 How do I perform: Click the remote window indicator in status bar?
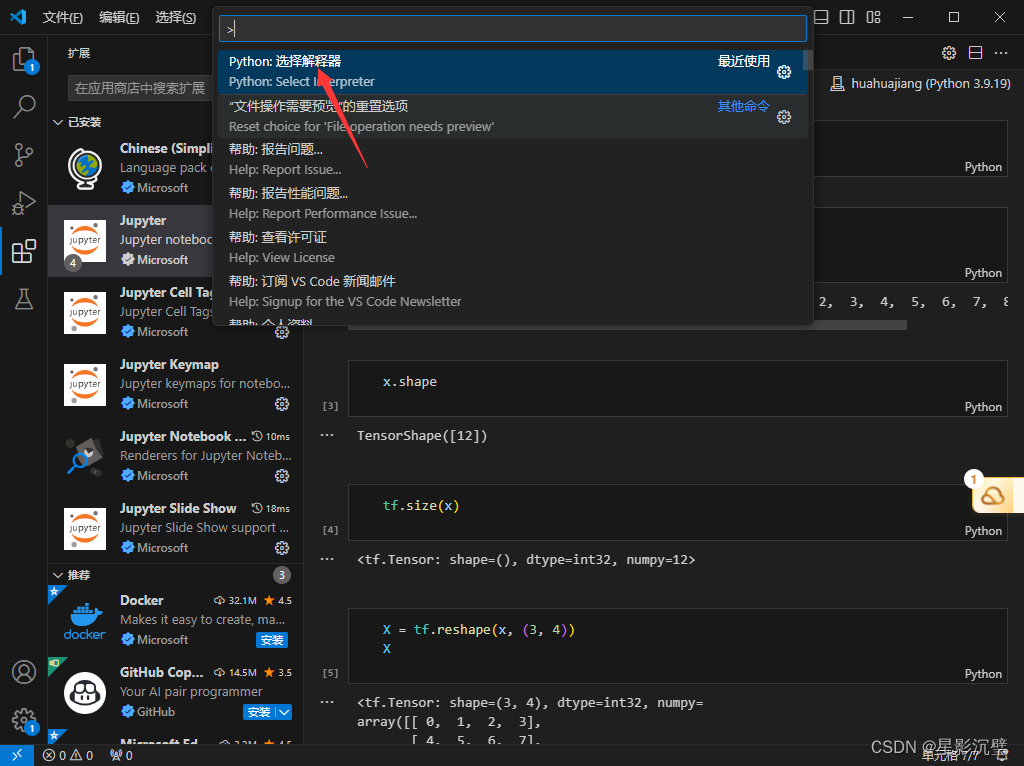tap(16, 755)
